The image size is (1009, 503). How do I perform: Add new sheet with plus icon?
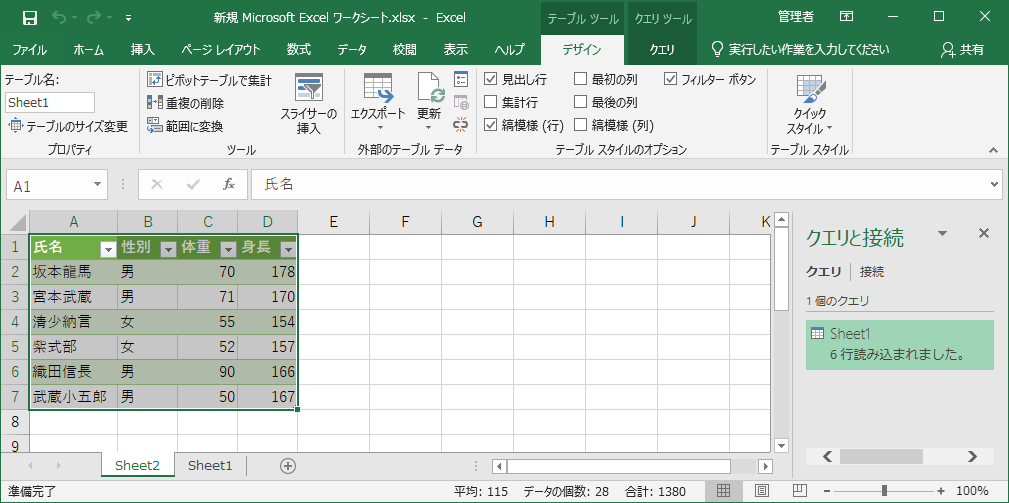coord(288,466)
